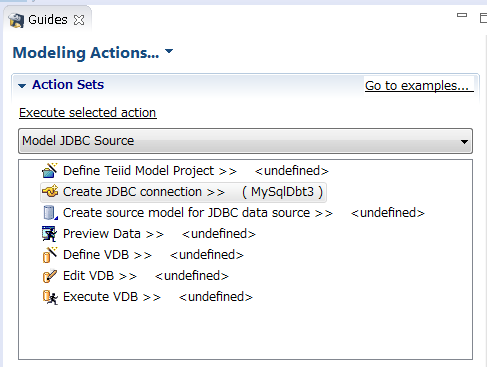Select the Guides tab
487x367 pixels.
(x=48, y=20)
